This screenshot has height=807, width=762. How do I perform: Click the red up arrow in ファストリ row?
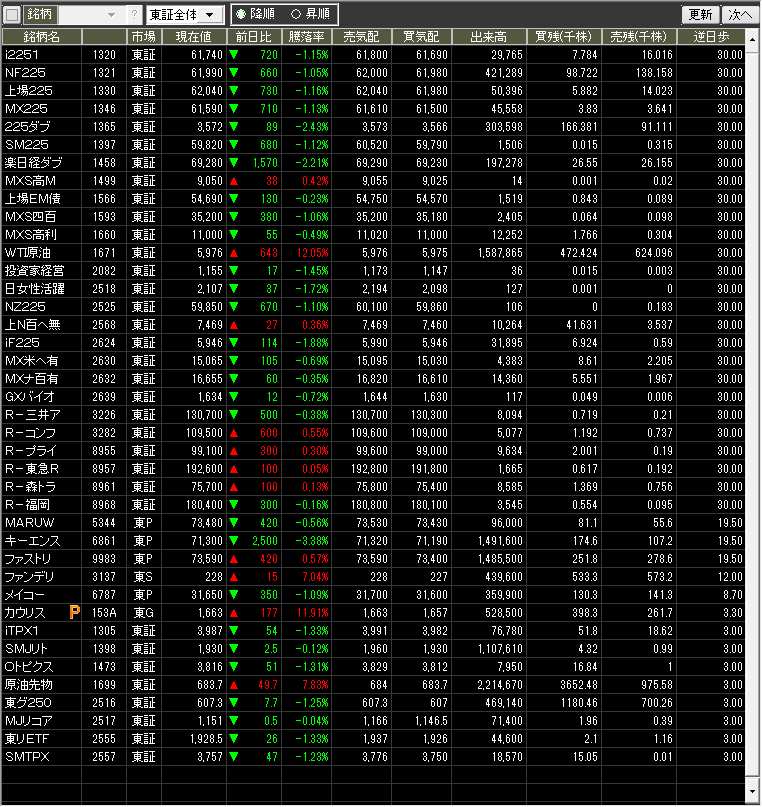click(x=234, y=558)
